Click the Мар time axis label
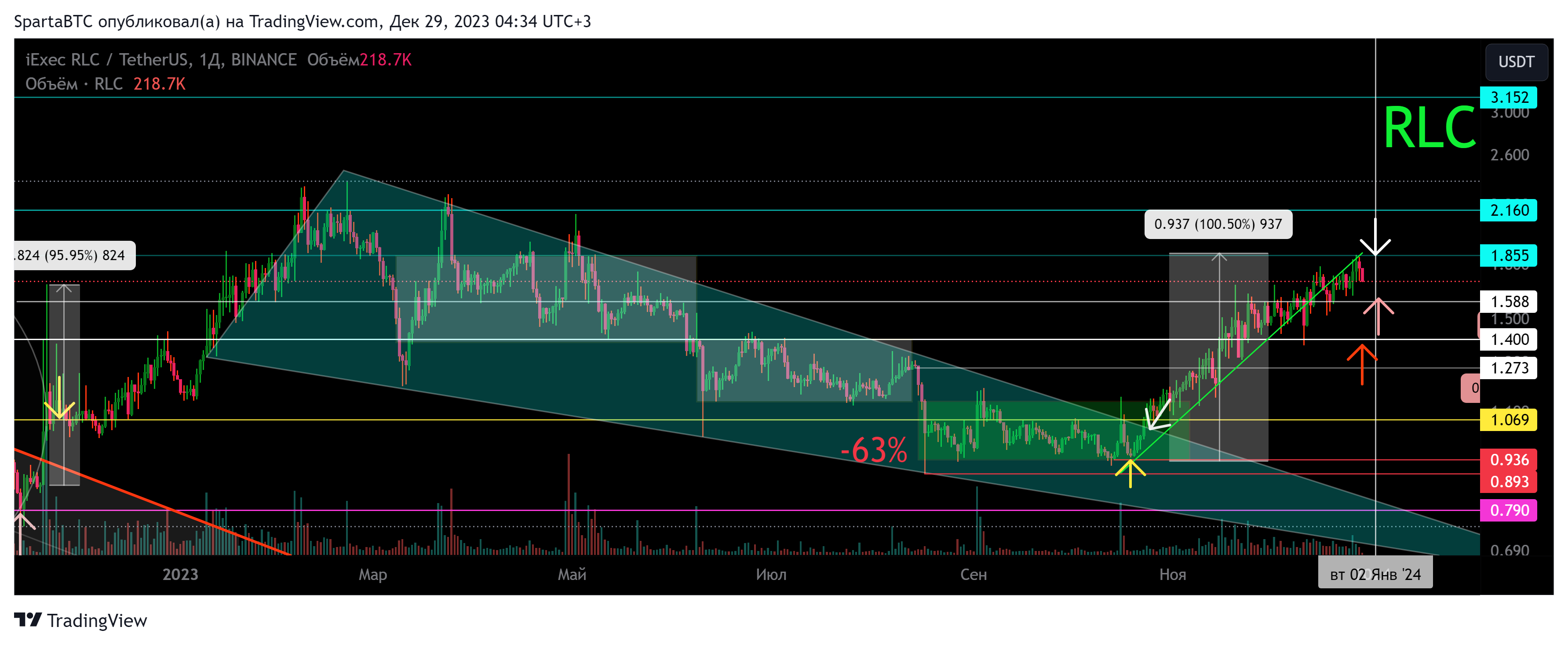Image resolution: width=1568 pixels, height=645 pixels. (372, 574)
